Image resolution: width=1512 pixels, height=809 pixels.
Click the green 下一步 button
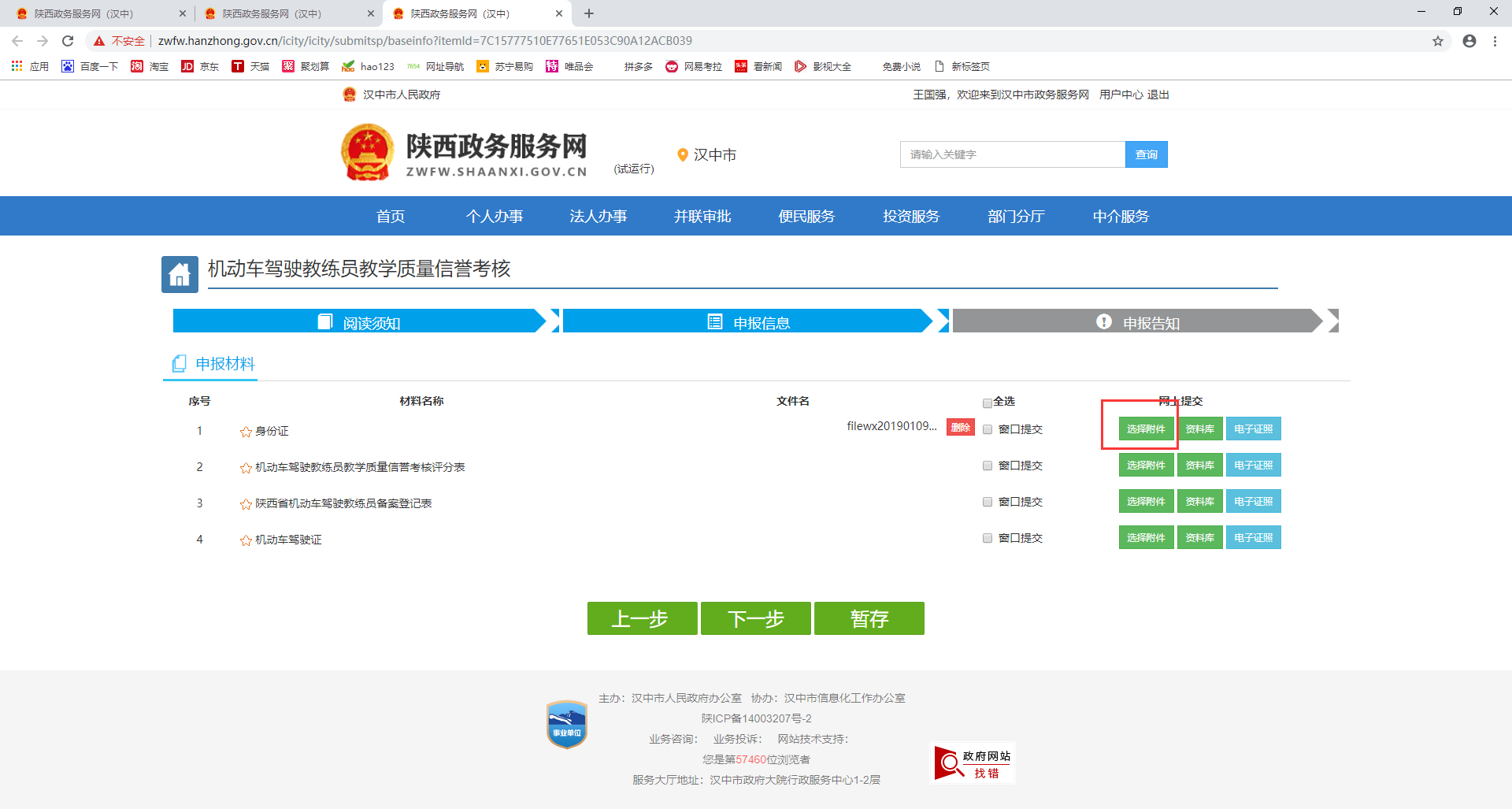pos(755,618)
